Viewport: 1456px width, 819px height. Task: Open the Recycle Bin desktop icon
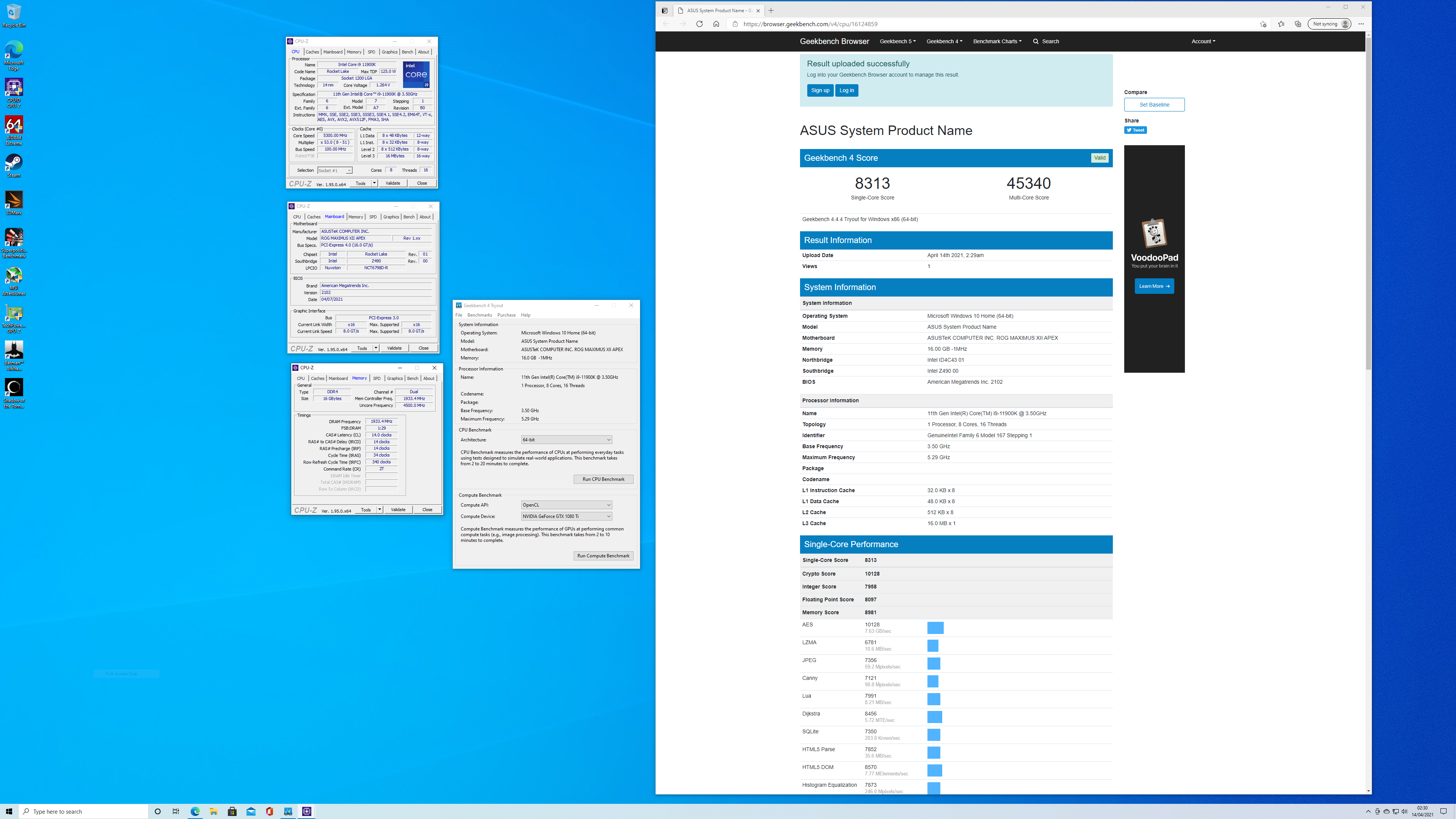coord(14,15)
